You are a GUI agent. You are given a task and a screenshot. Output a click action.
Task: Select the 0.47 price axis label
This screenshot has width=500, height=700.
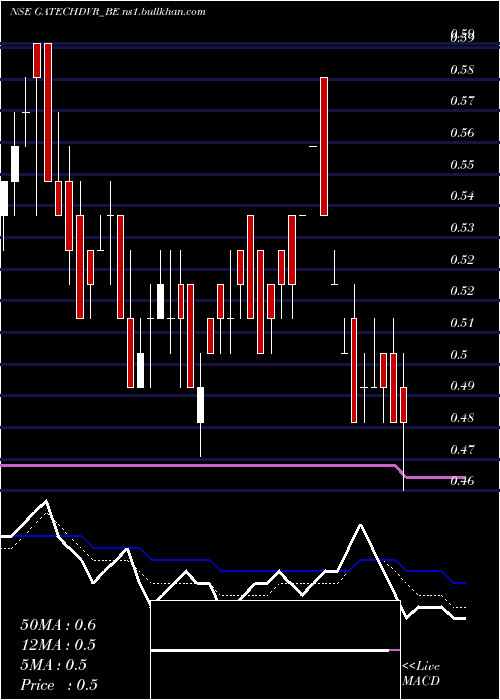click(x=462, y=449)
